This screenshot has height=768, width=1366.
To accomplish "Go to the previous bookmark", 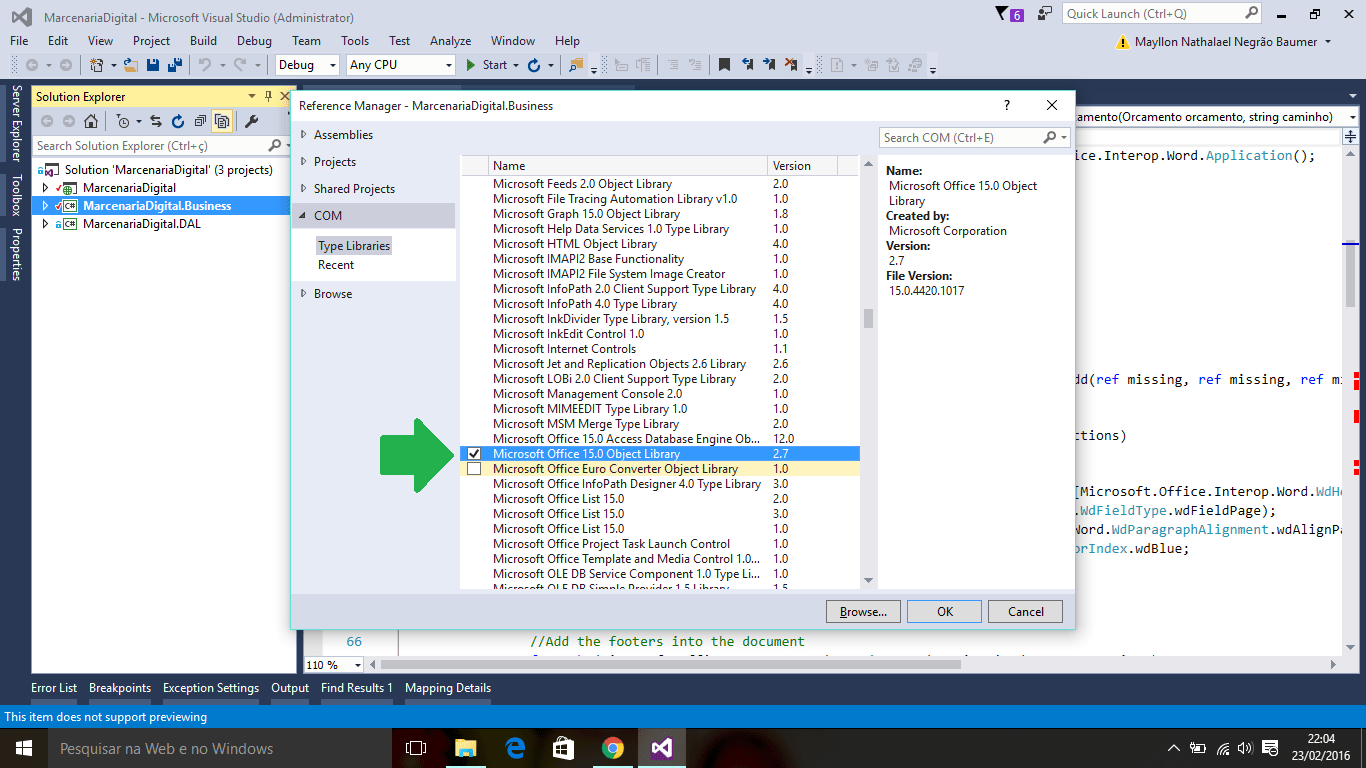I will (748, 65).
